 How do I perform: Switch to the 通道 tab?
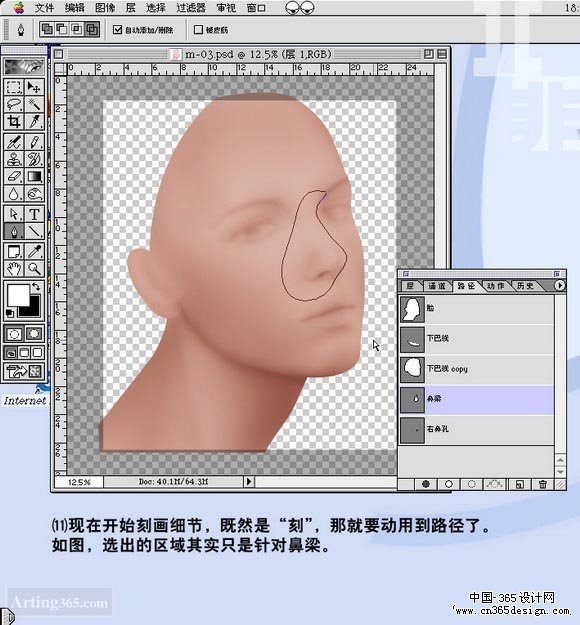(436, 286)
